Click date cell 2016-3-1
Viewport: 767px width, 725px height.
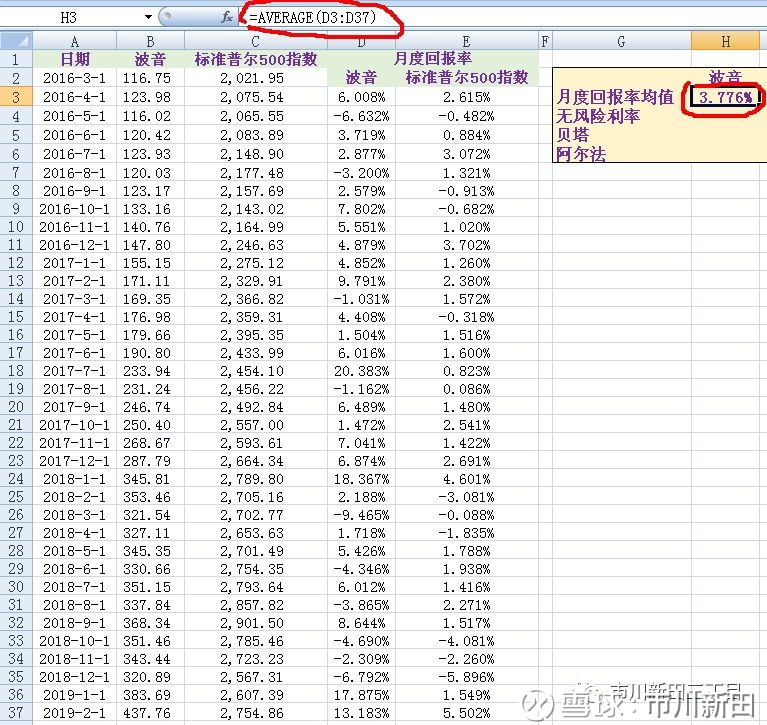(x=75, y=78)
